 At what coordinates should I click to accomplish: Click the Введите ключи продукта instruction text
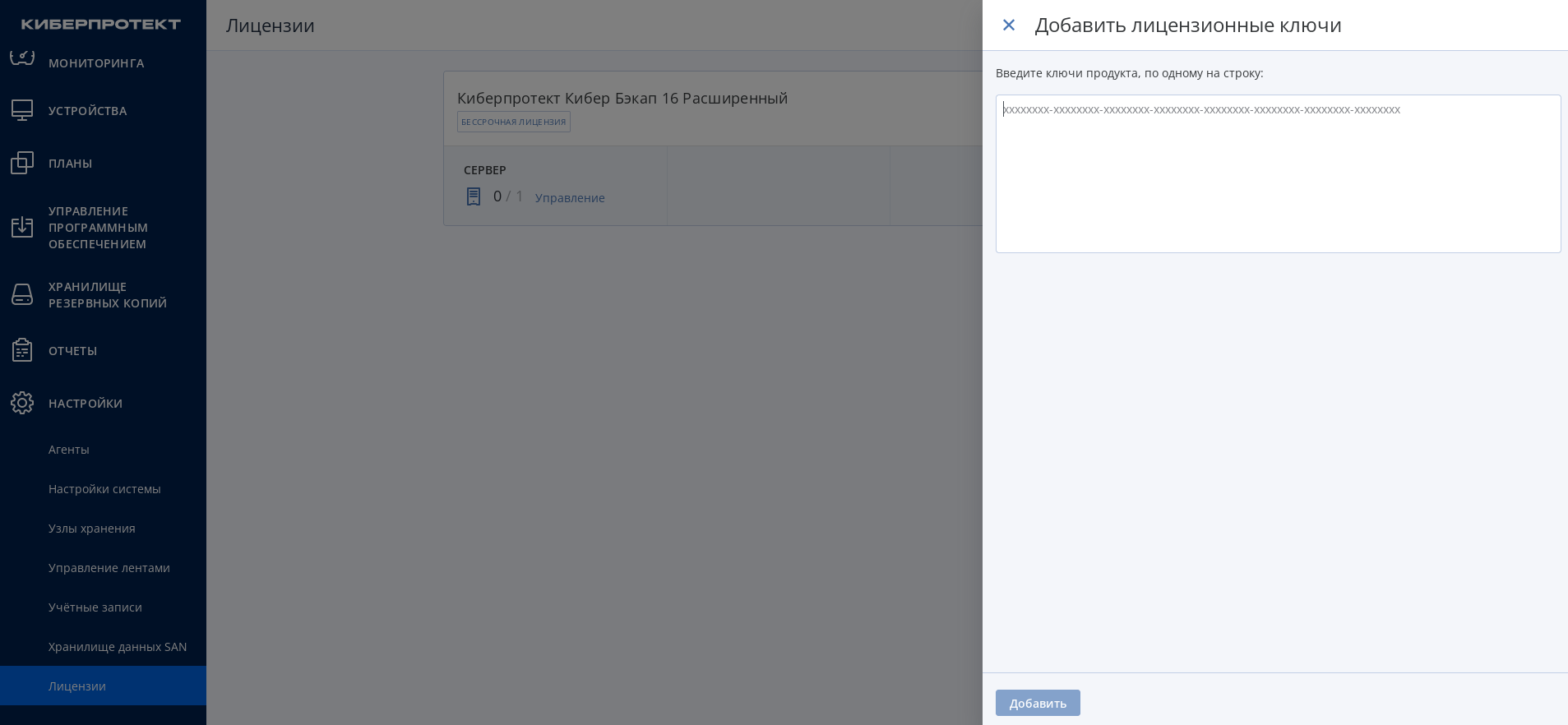[x=1130, y=73]
